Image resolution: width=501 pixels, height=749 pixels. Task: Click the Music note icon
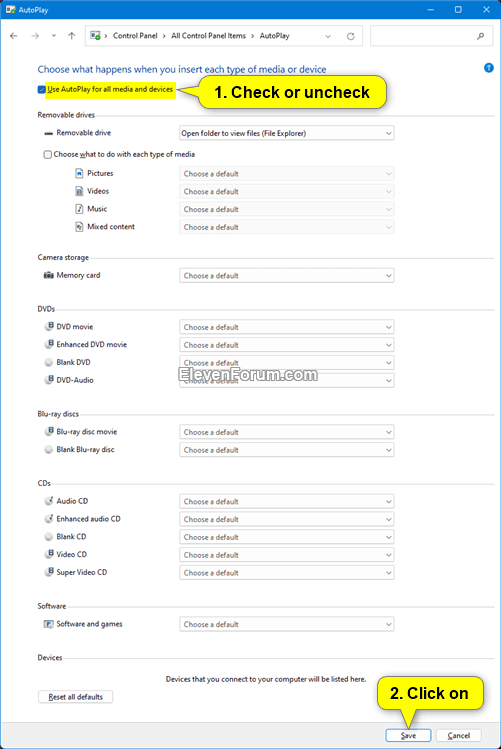click(x=79, y=209)
